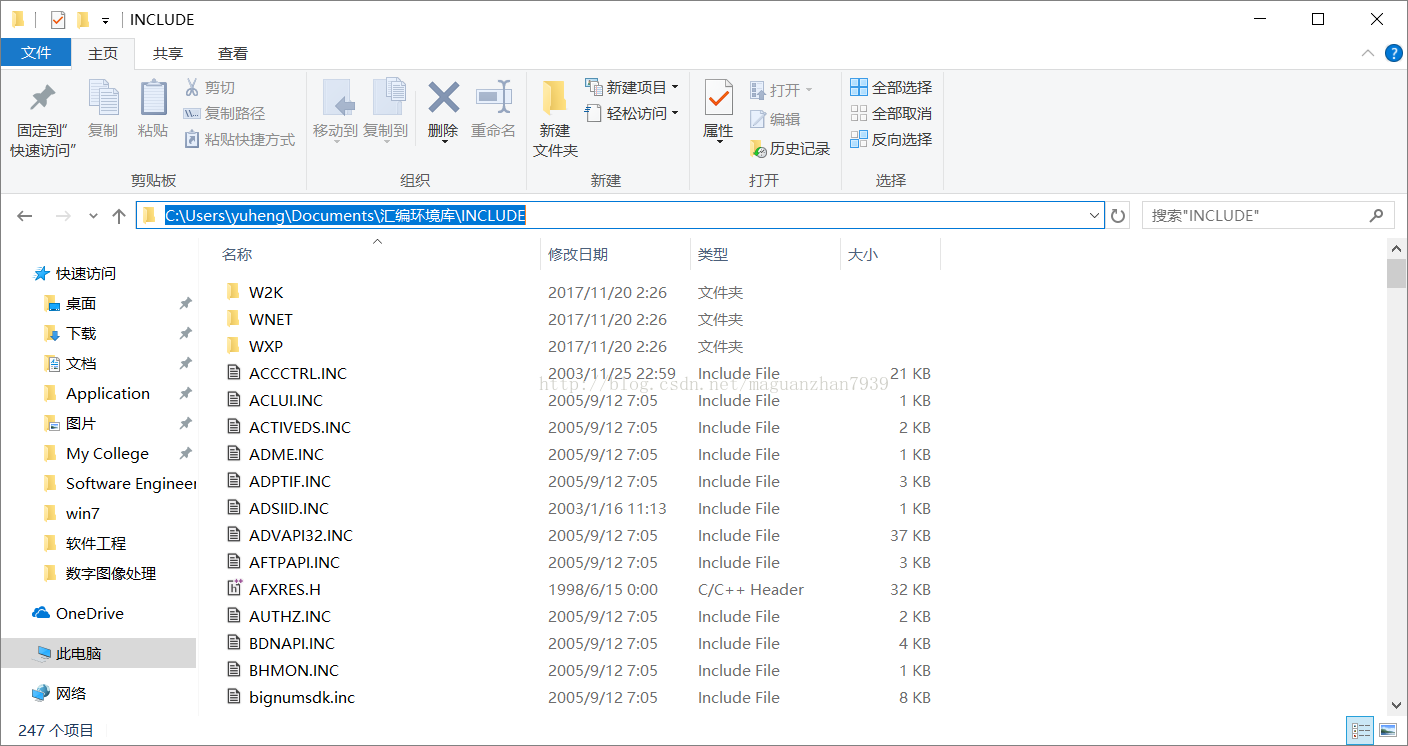
Task: Click the scrollbar down arrow
Action: tap(1396, 706)
